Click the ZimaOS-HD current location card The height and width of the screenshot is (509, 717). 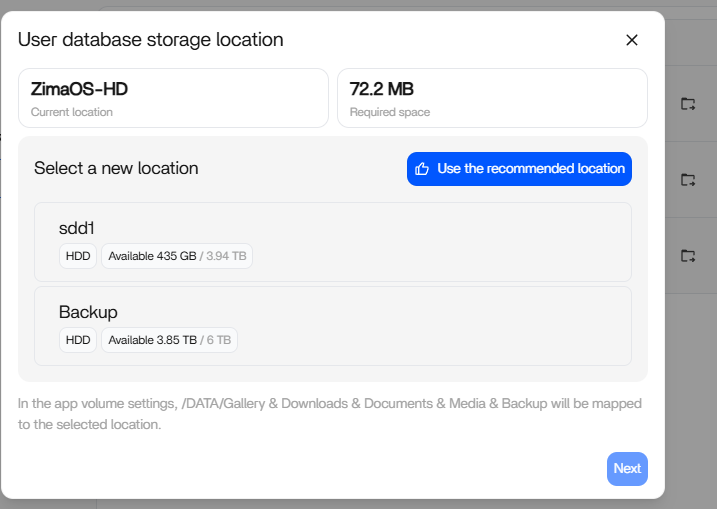tap(173, 98)
